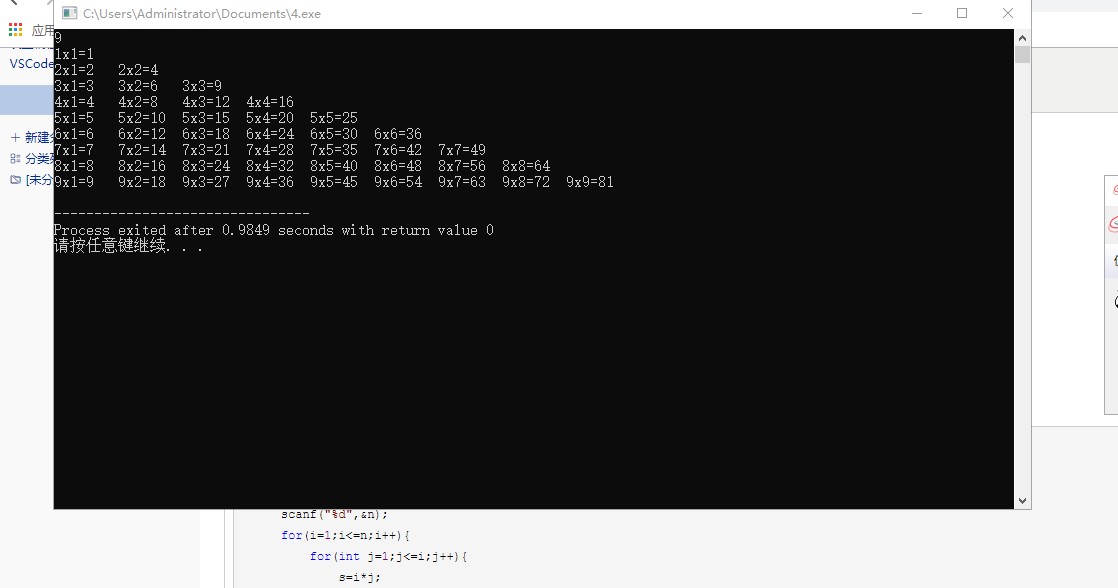Viewport: 1118px width, 588px height.
Task: Open the browser apps grid icon
Action: coord(16,30)
